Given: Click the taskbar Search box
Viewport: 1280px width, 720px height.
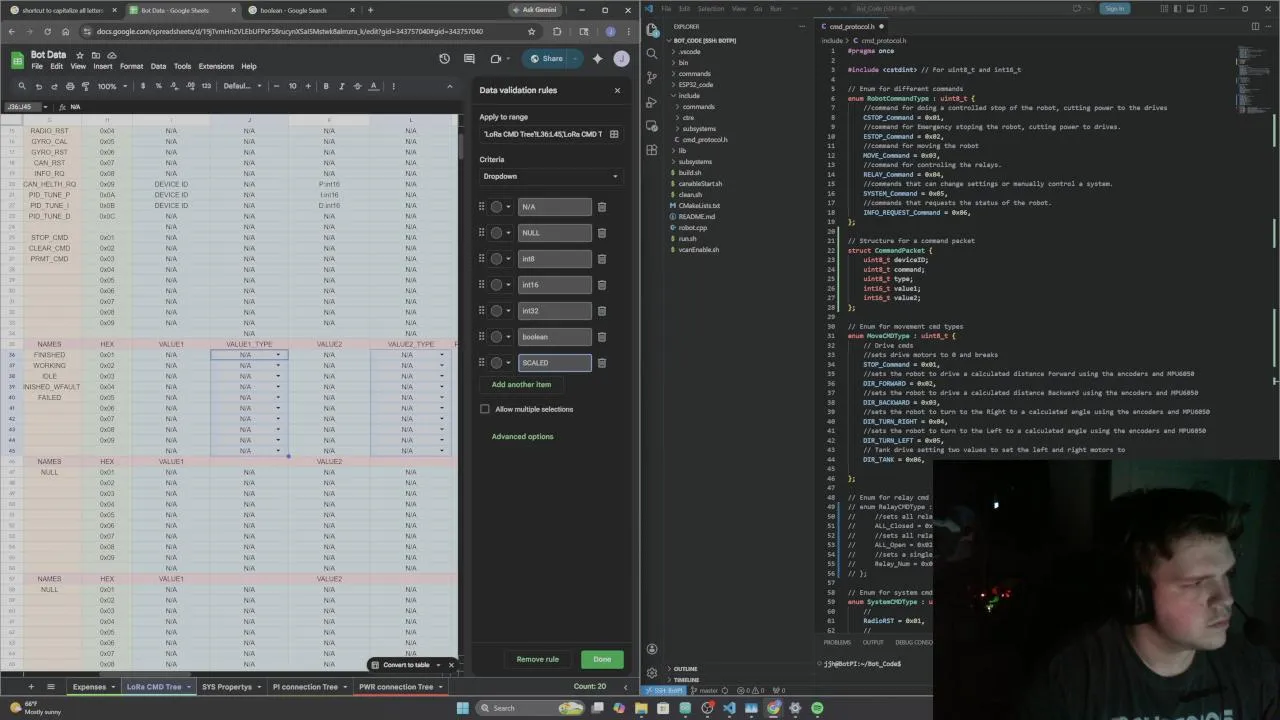Looking at the screenshot, I should [x=531, y=708].
